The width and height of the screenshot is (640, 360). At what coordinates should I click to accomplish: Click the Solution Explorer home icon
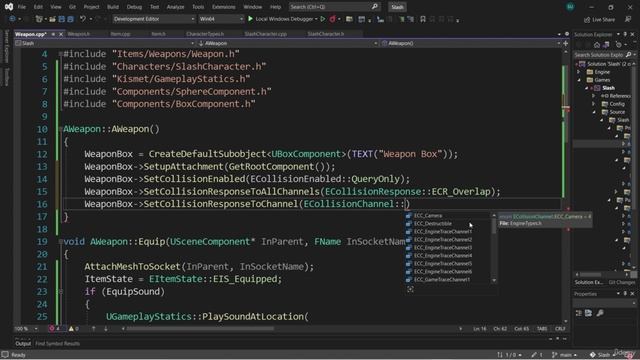[x=597, y=45]
